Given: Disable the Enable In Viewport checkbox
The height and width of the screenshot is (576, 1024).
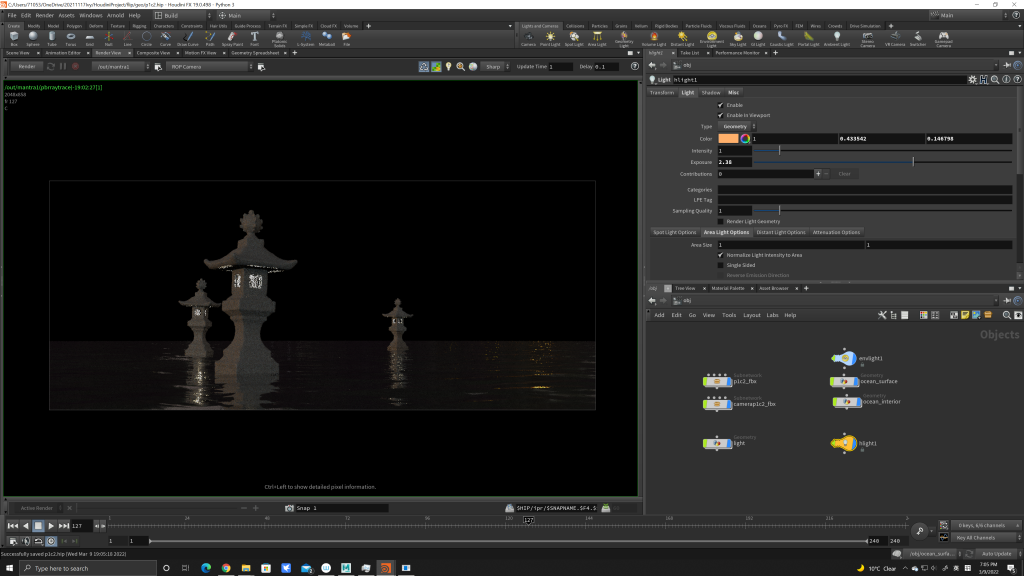Looking at the screenshot, I should point(720,115).
